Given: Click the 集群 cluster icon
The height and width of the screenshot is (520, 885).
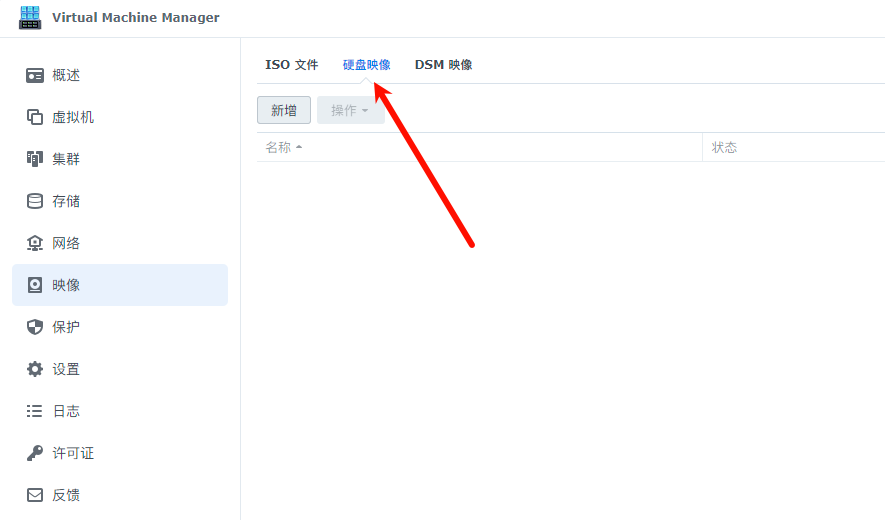Looking at the screenshot, I should pyautogui.click(x=35, y=159).
